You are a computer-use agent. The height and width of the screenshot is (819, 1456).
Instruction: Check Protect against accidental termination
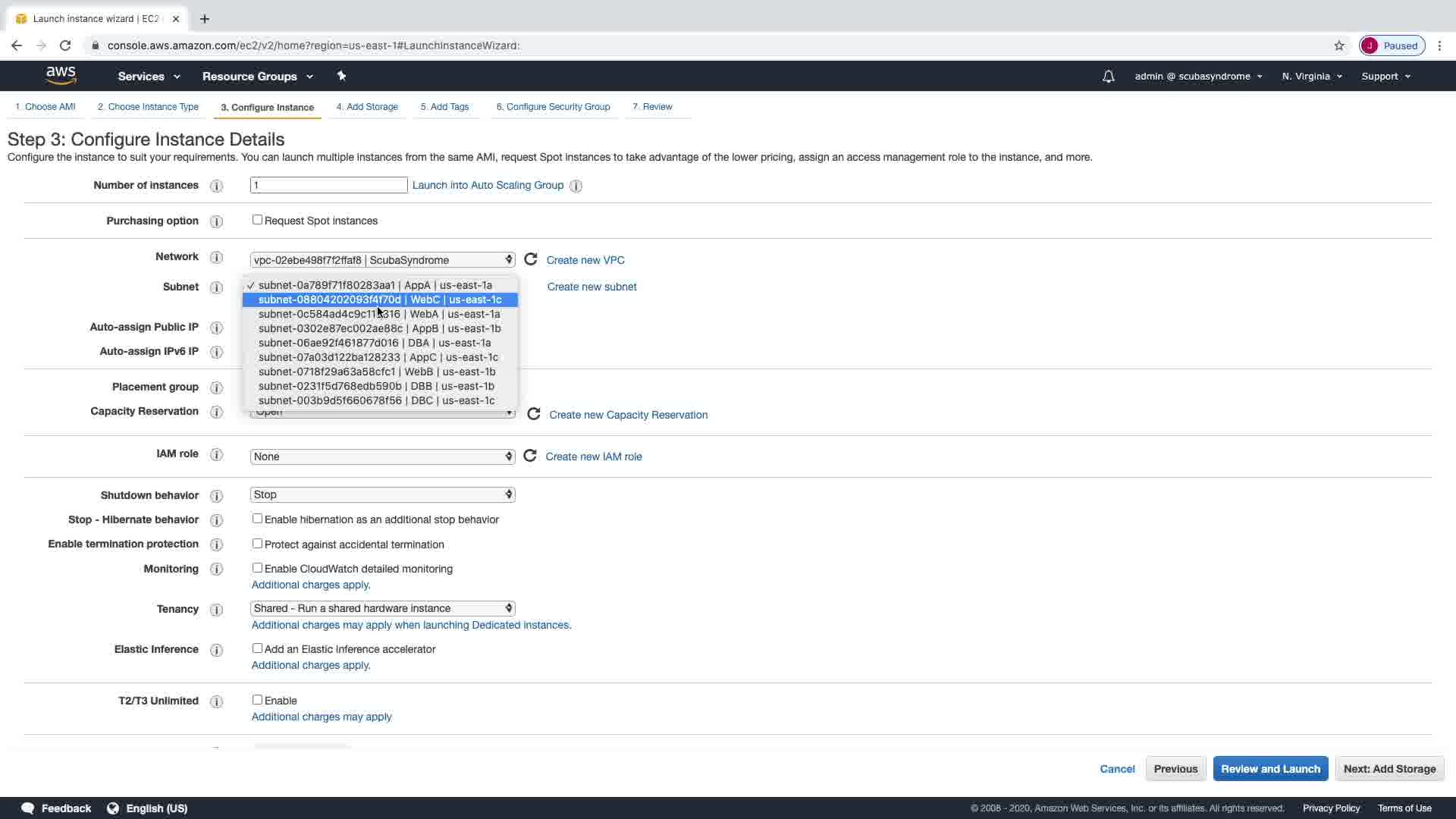257,544
